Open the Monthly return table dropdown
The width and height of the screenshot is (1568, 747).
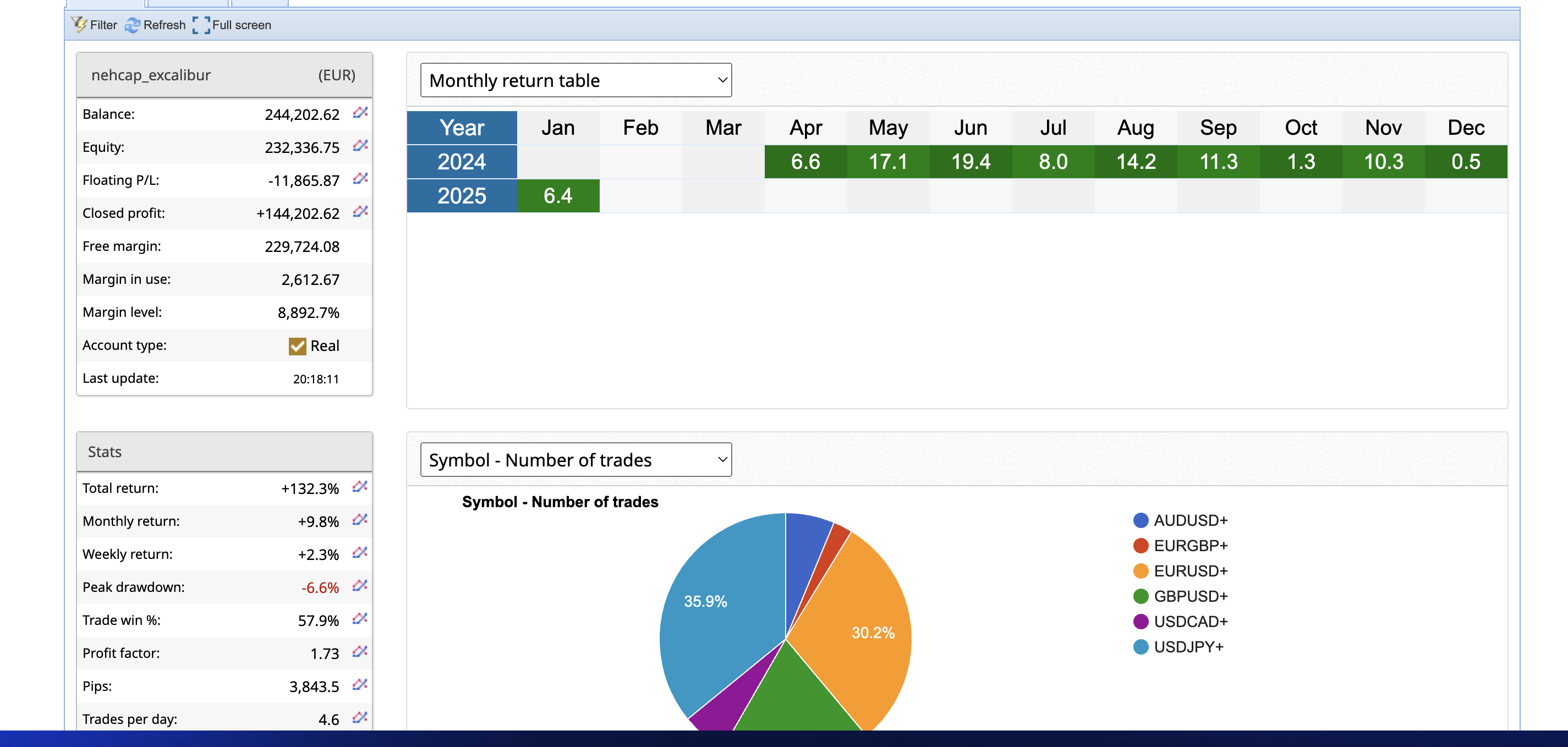pyautogui.click(x=575, y=80)
